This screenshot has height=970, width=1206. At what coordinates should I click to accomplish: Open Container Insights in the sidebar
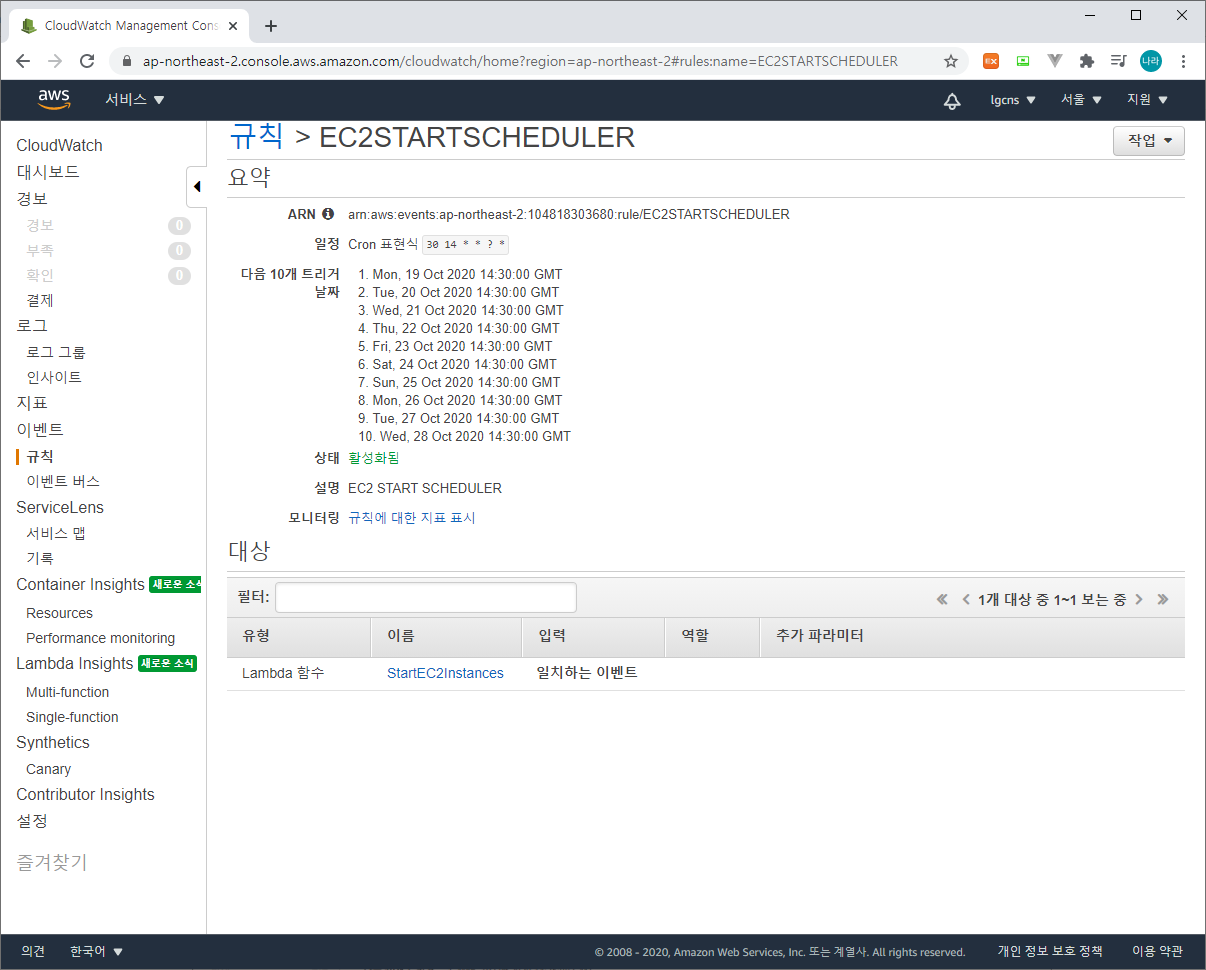[x=80, y=584]
